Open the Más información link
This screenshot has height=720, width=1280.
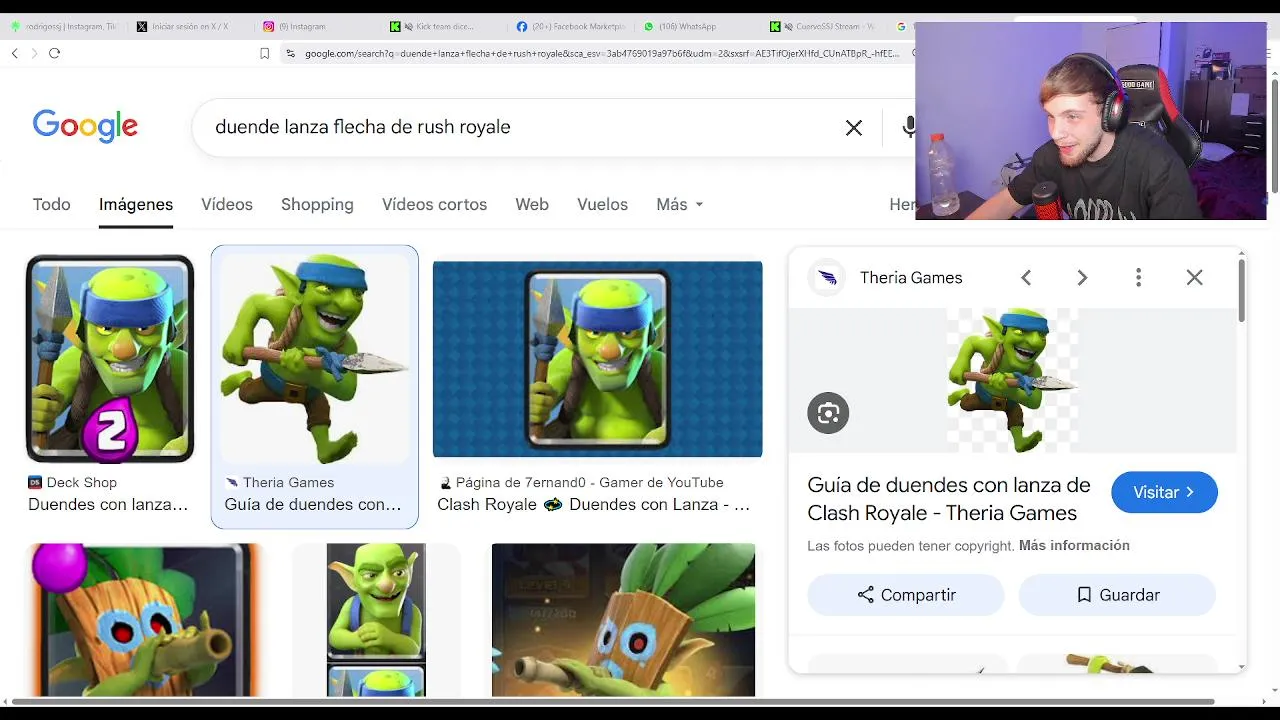pyautogui.click(x=1074, y=545)
